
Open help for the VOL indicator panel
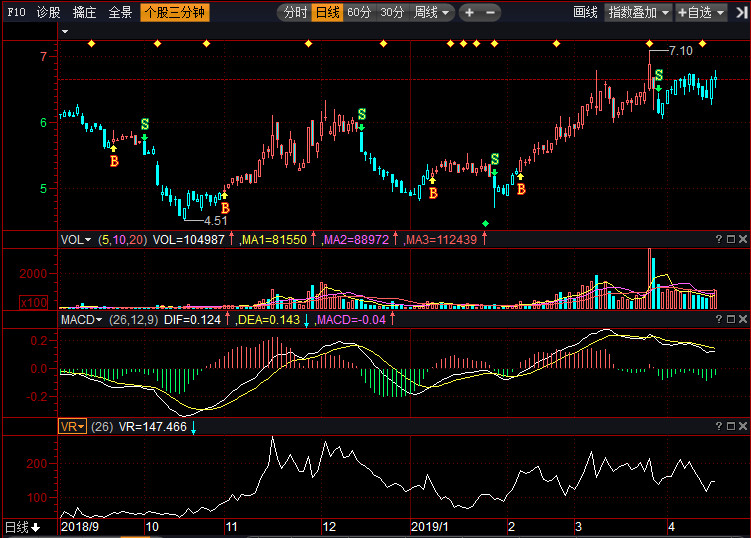coord(718,239)
